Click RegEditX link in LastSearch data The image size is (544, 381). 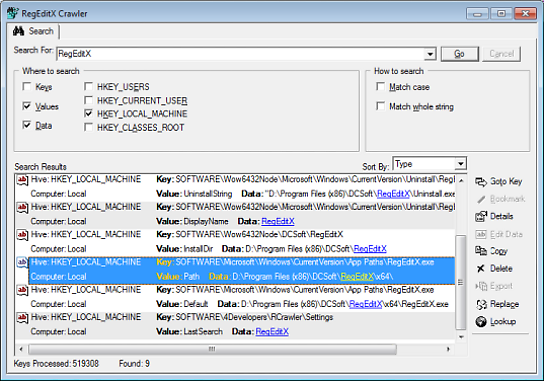(272, 332)
